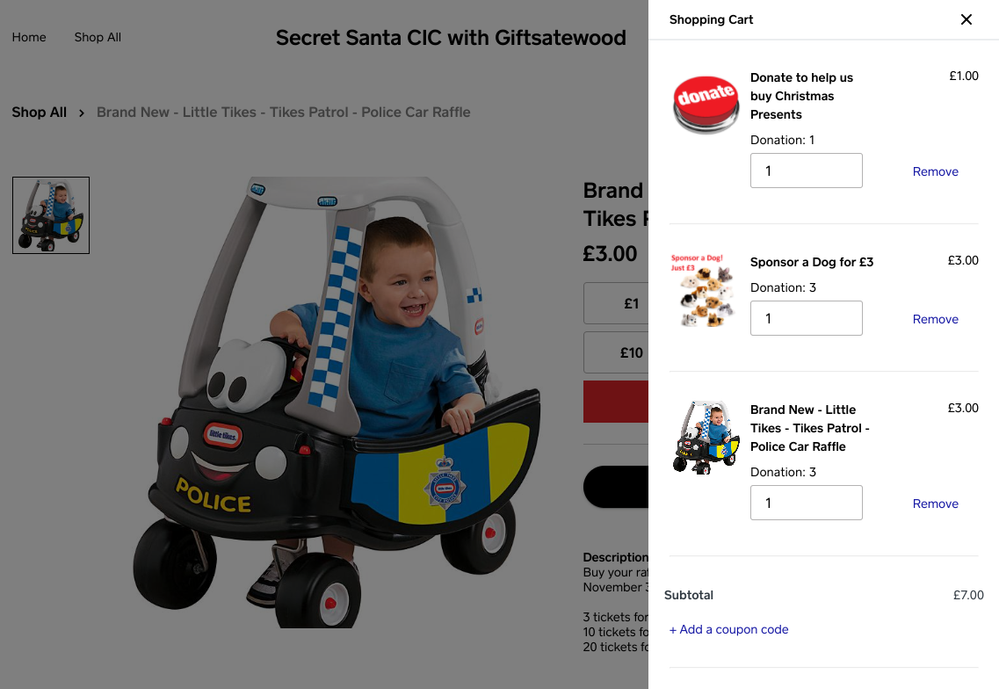
Task: Click the breadcrumb chevron arrow
Action: click(82, 113)
